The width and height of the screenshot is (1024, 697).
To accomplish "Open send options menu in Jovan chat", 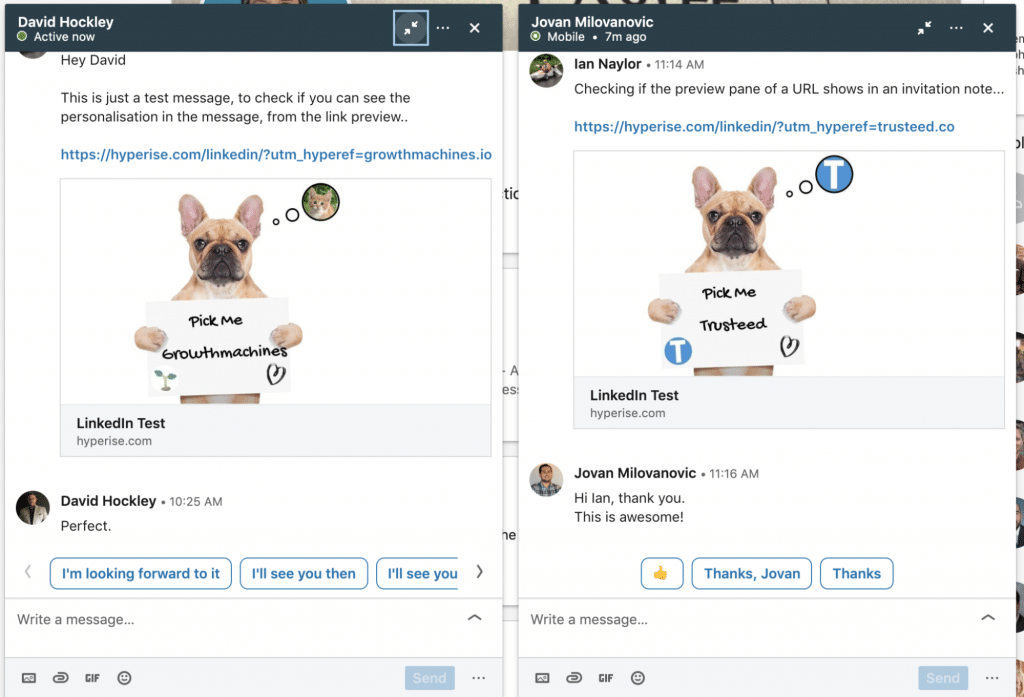I will (992, 678).
